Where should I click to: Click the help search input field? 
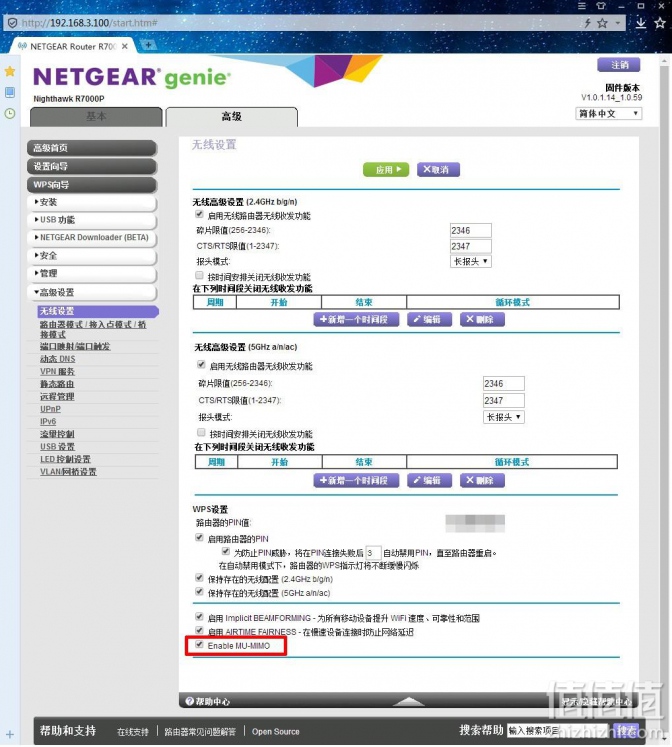coord(558,730)
